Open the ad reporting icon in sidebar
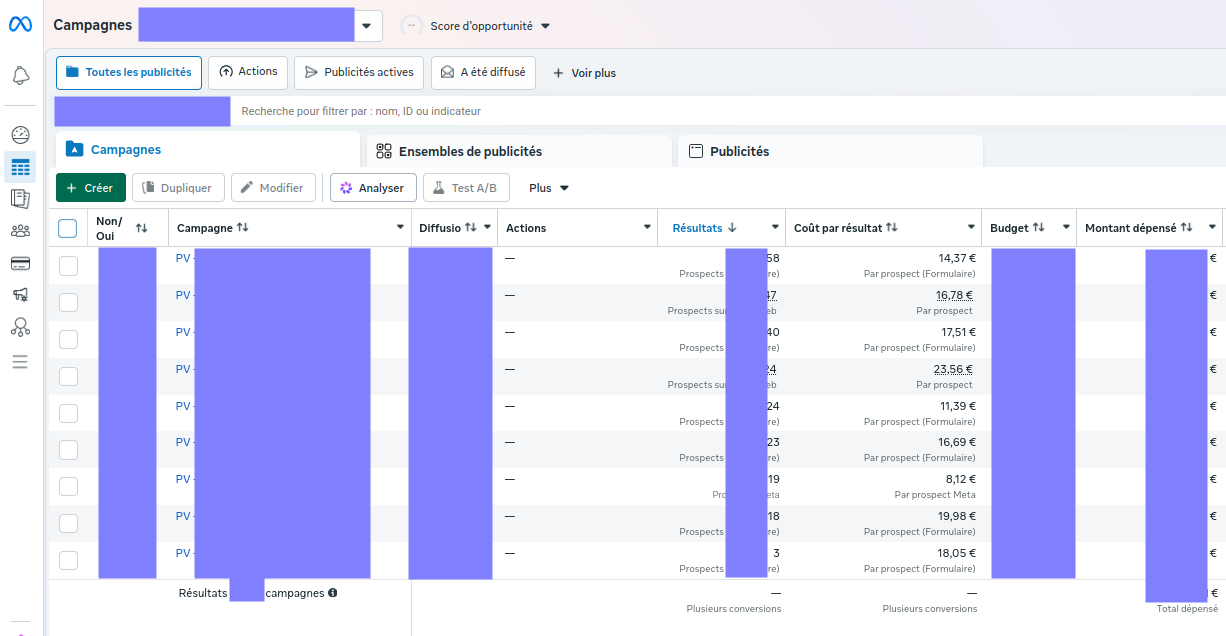 pos(20,199)
